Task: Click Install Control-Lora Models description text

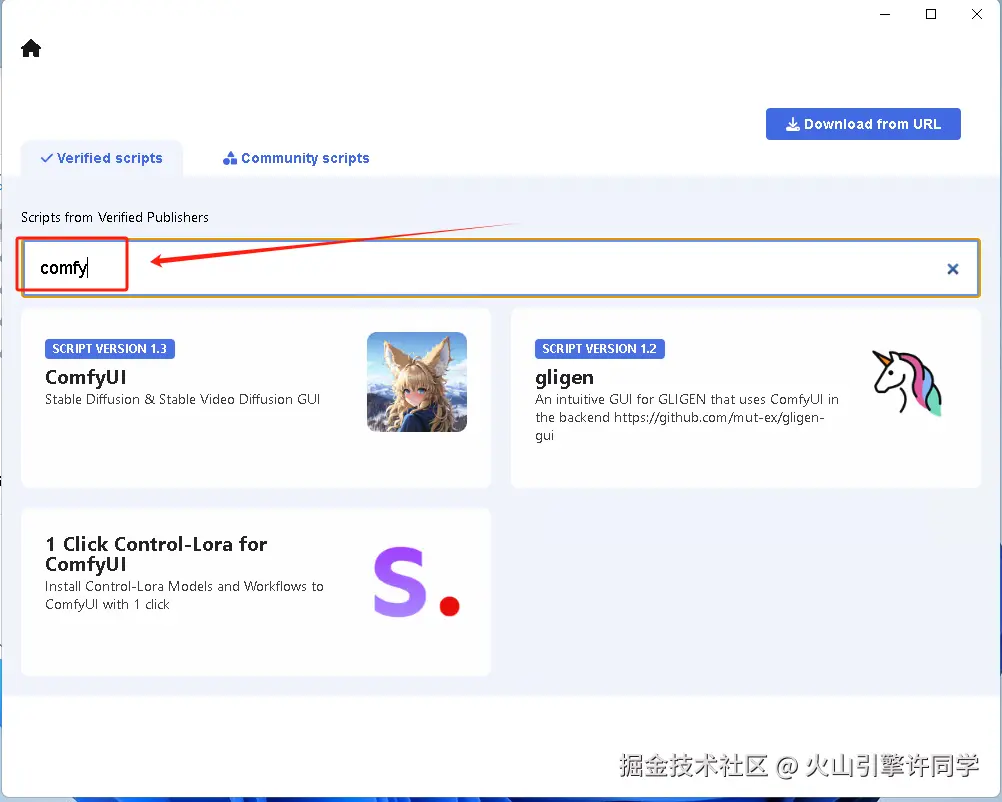Action: 184,595
